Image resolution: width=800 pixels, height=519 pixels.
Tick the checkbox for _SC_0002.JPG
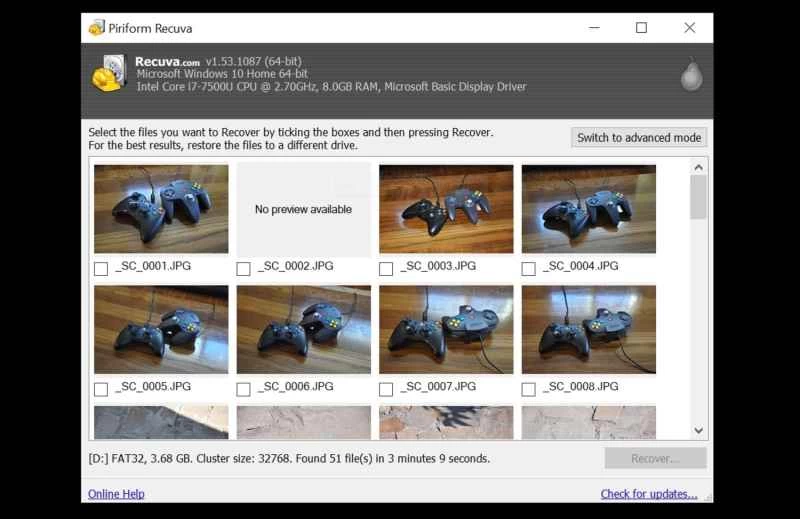(x=244, y=268)
